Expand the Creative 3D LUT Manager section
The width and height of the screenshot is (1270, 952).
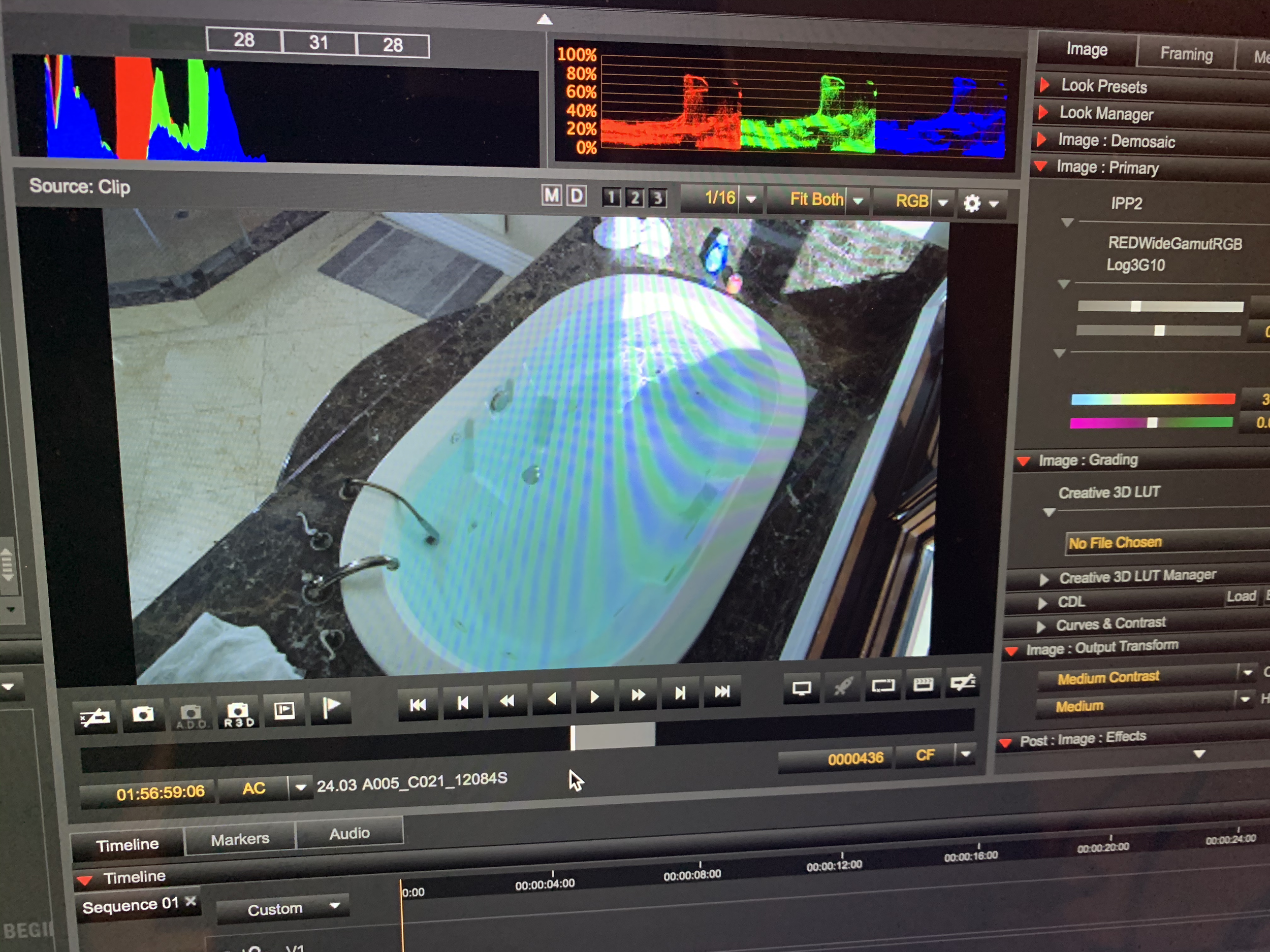point(1044,580)
